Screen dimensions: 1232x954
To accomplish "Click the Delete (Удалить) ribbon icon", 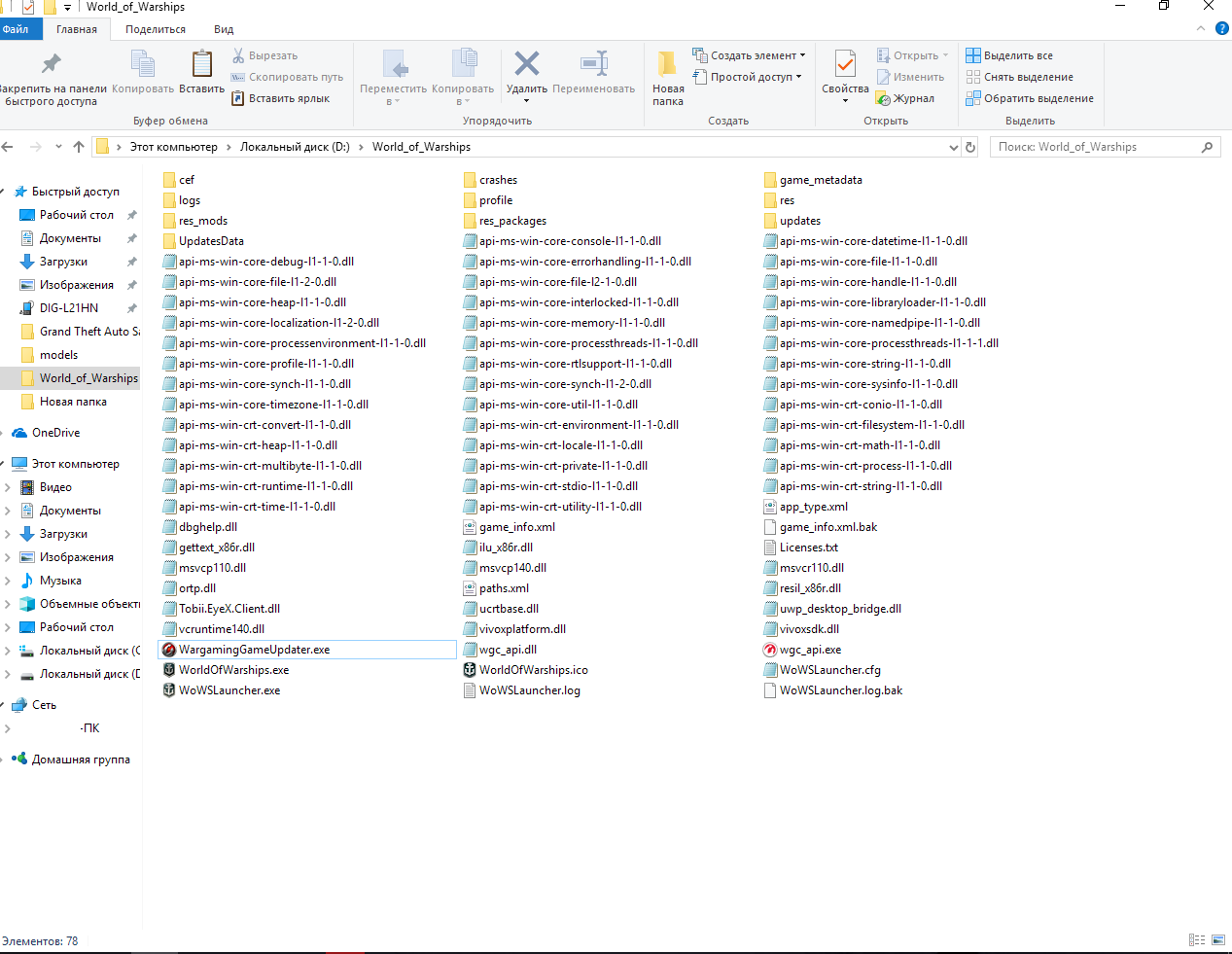I will [526, 64].
